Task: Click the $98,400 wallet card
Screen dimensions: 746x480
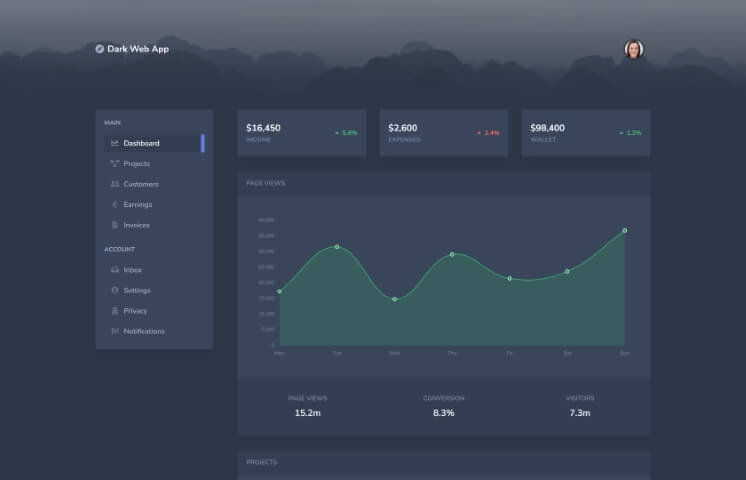Action: [x=586, y=133]
